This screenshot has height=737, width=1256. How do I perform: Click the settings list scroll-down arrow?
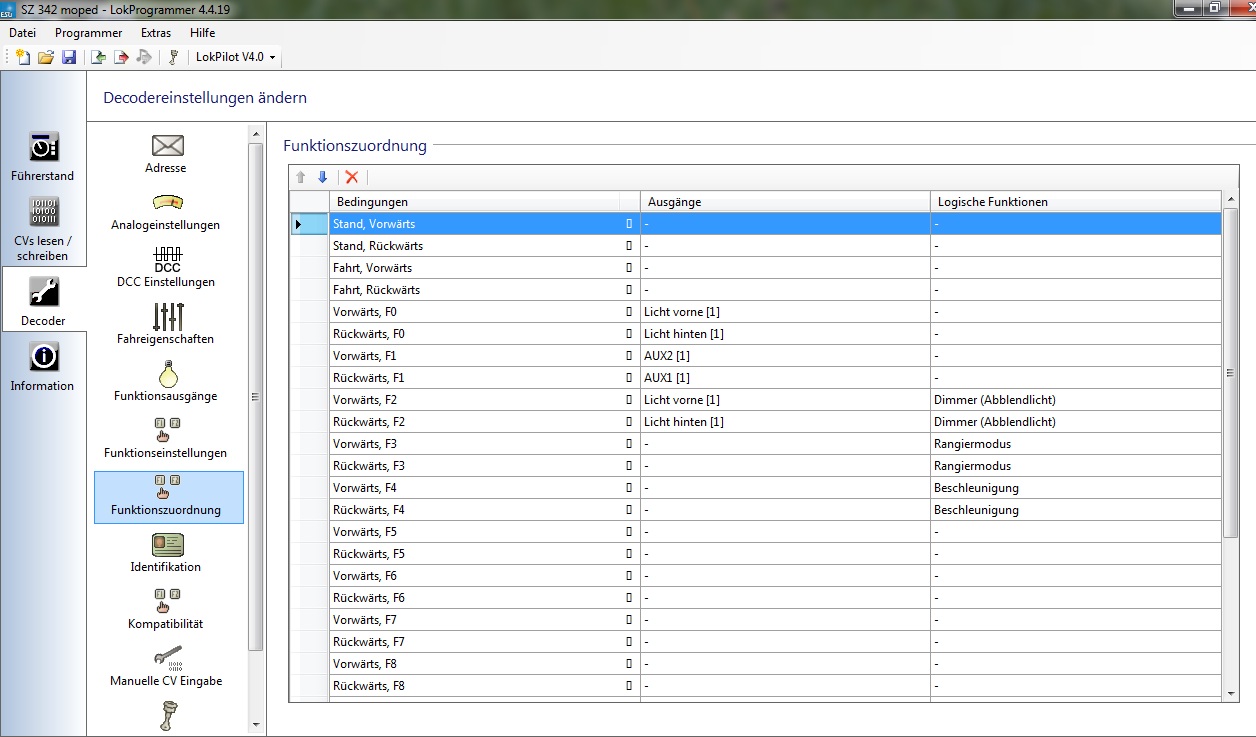click(256, 724)
